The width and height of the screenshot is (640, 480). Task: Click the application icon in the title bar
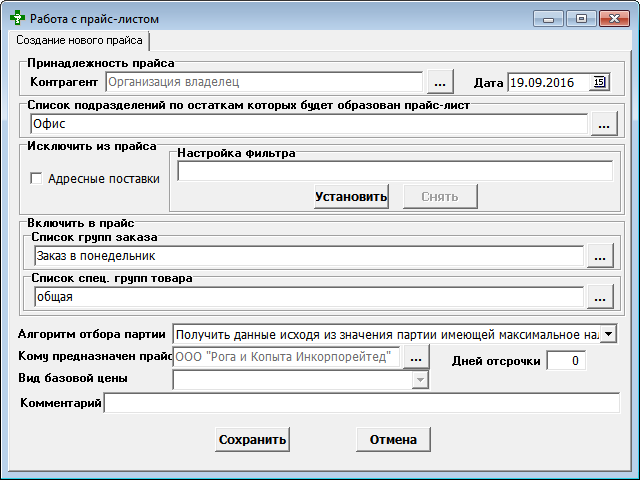(x=16, y=18)
